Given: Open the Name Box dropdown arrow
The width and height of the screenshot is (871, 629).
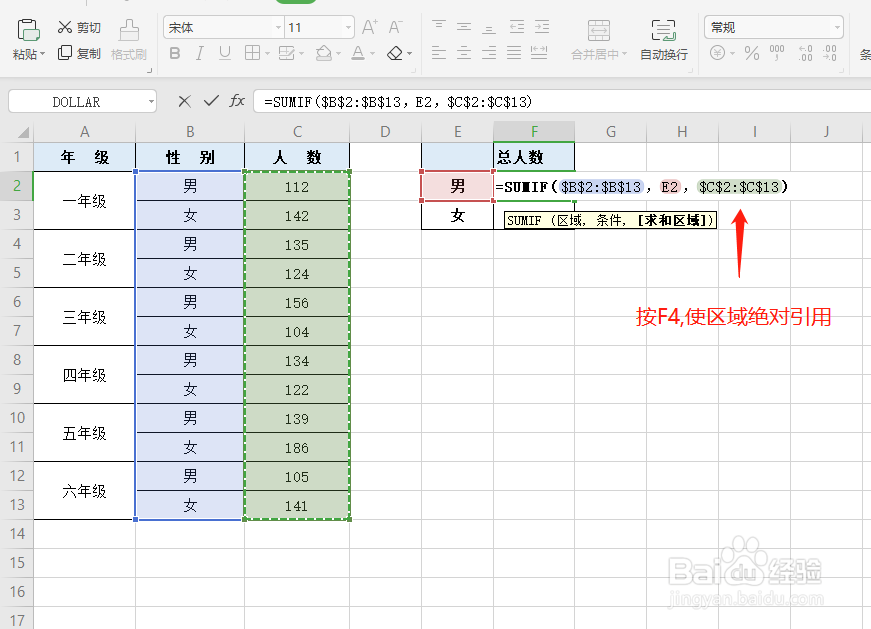Looking at the screenshot, I should click(151, 102).
